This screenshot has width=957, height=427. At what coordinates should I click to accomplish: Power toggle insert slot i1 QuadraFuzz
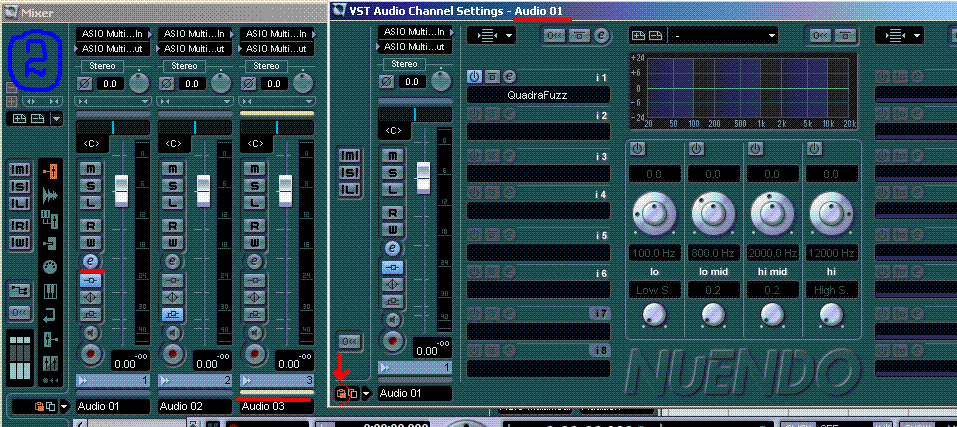[474, 76]
